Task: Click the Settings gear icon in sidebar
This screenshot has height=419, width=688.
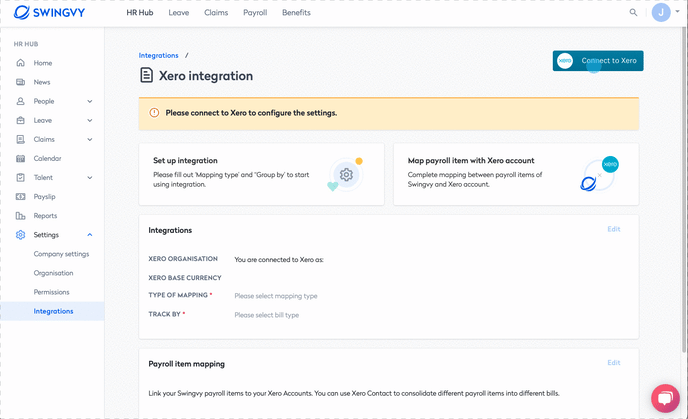Action: [20, 235]
